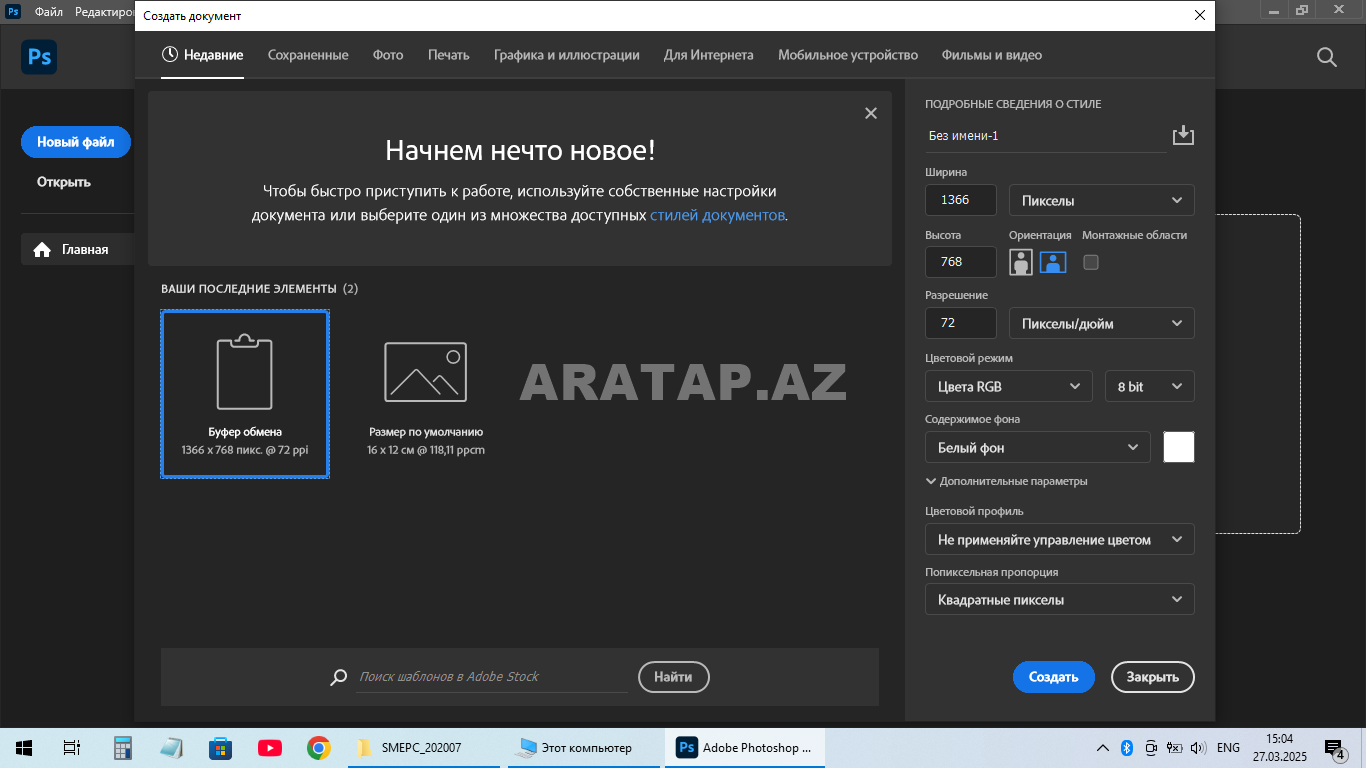Switch to Мобильное устройство tab
The image size is (1366, 768).
coord(848,55)
